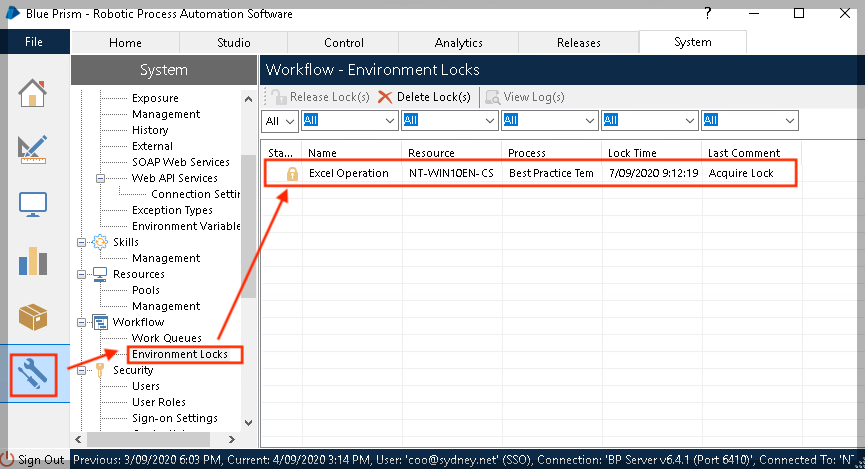
Task: Click the Excel Operation name cell
Action: coord(349,173)
